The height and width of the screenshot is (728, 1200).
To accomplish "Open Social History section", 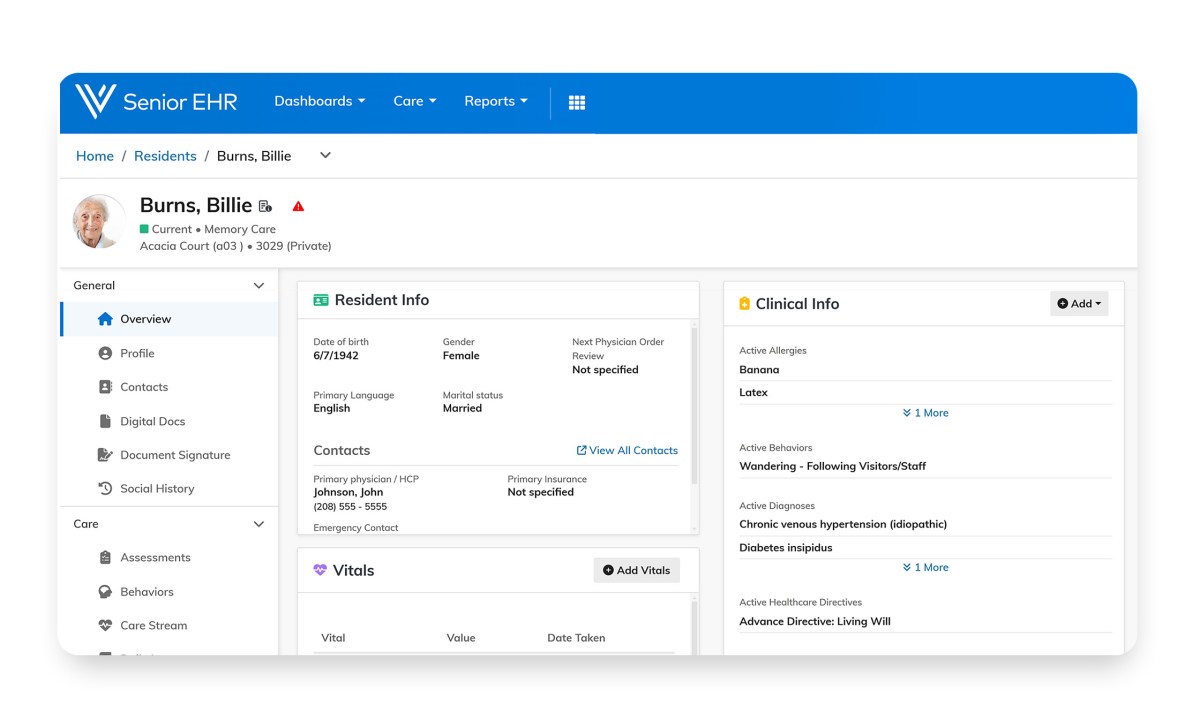I will [157, 489].
